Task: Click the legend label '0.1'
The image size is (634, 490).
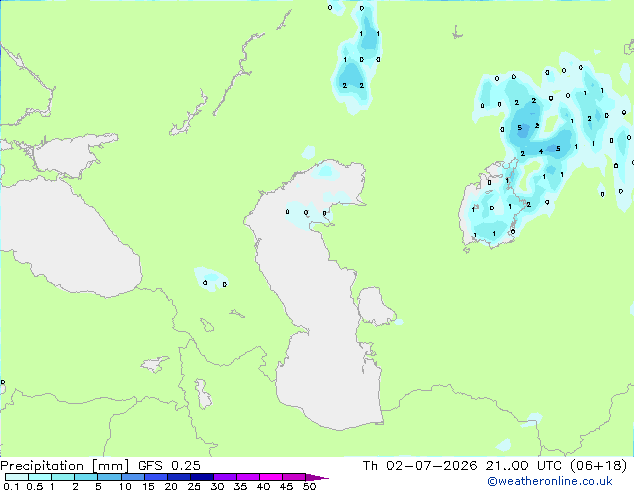Action: [11, 486]
